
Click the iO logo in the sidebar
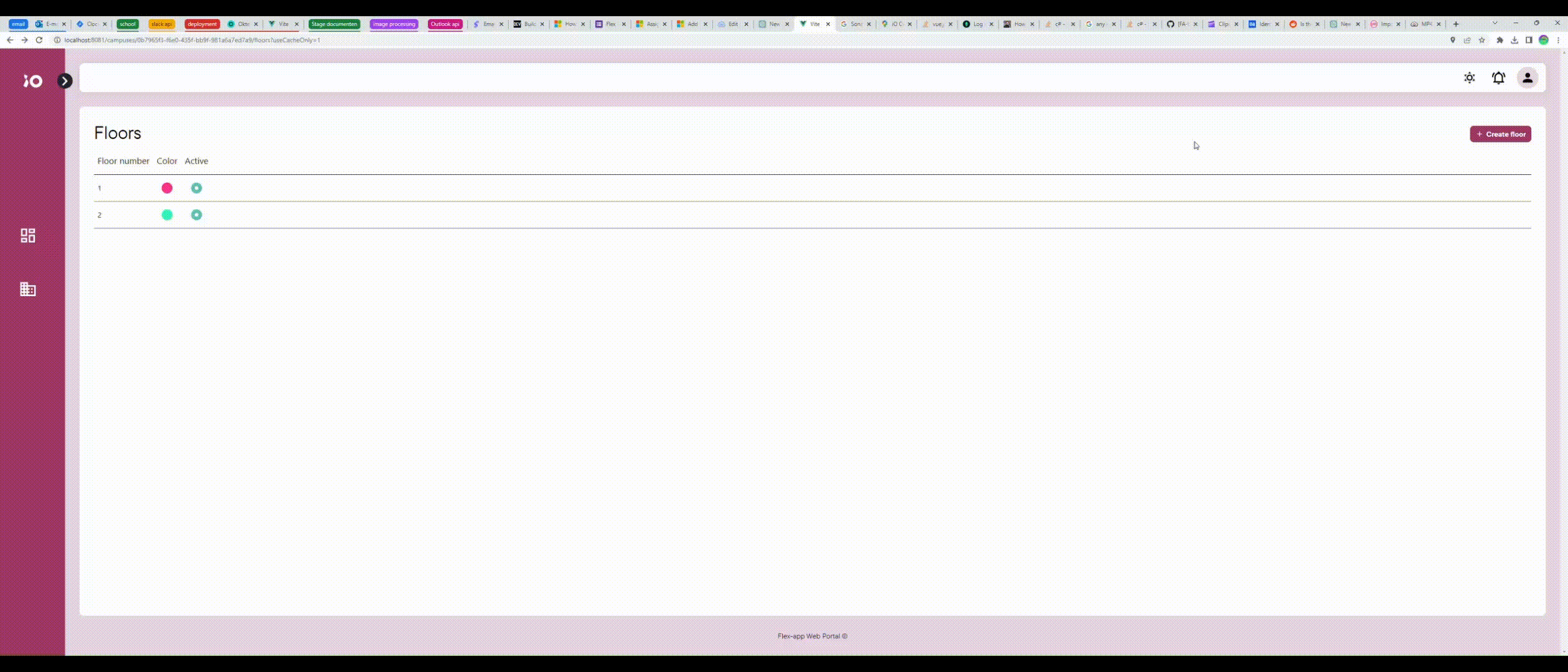[33, 81]
